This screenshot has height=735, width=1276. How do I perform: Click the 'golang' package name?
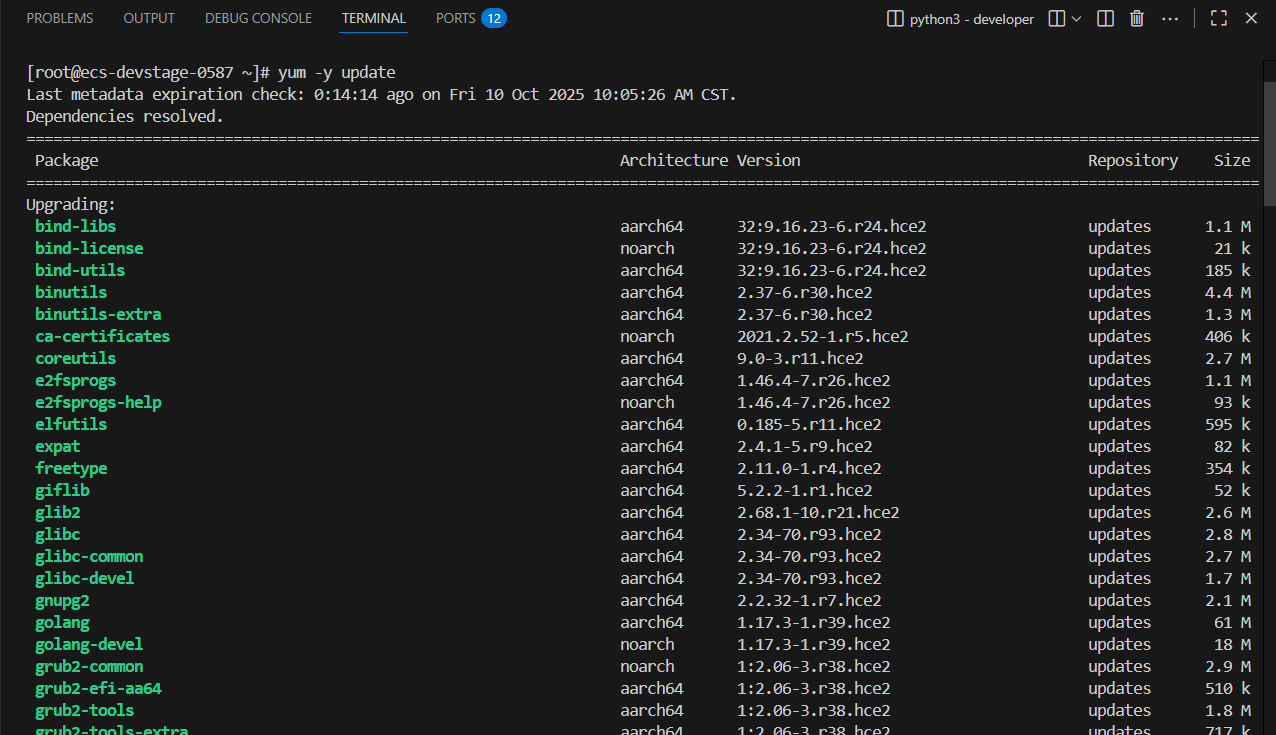[x=62, y=622]
